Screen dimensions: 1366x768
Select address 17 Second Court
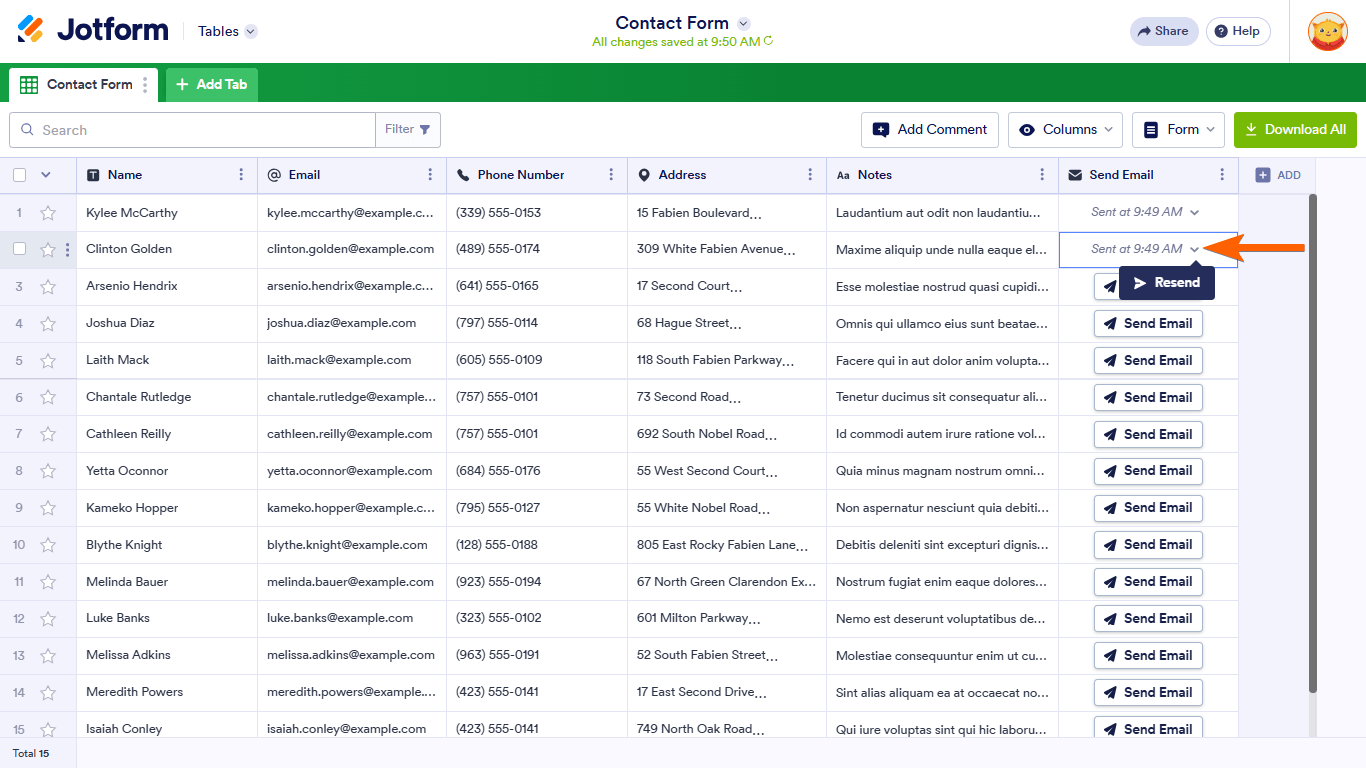[727, 287]
